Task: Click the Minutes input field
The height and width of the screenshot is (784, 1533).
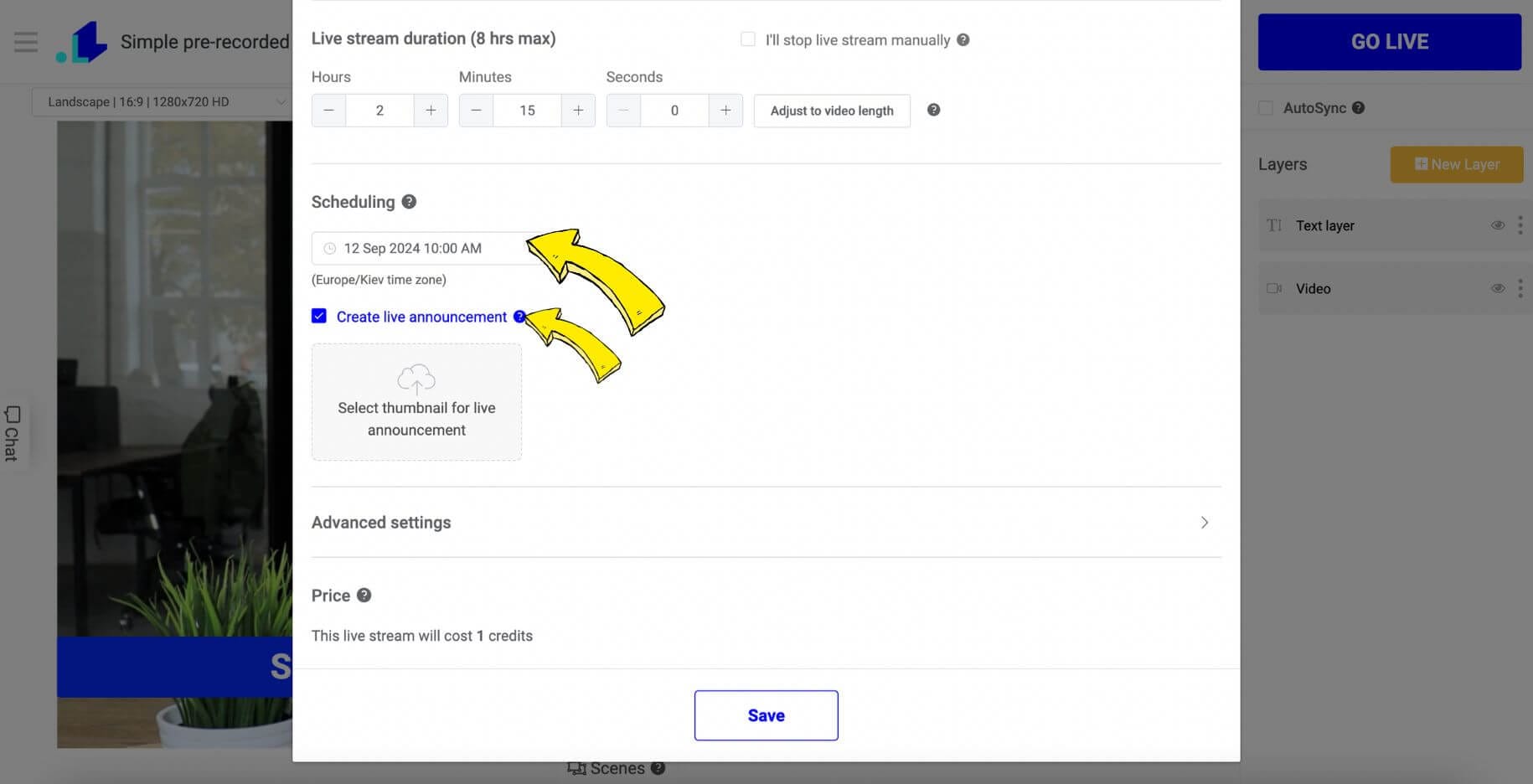Action: point(527,111)
